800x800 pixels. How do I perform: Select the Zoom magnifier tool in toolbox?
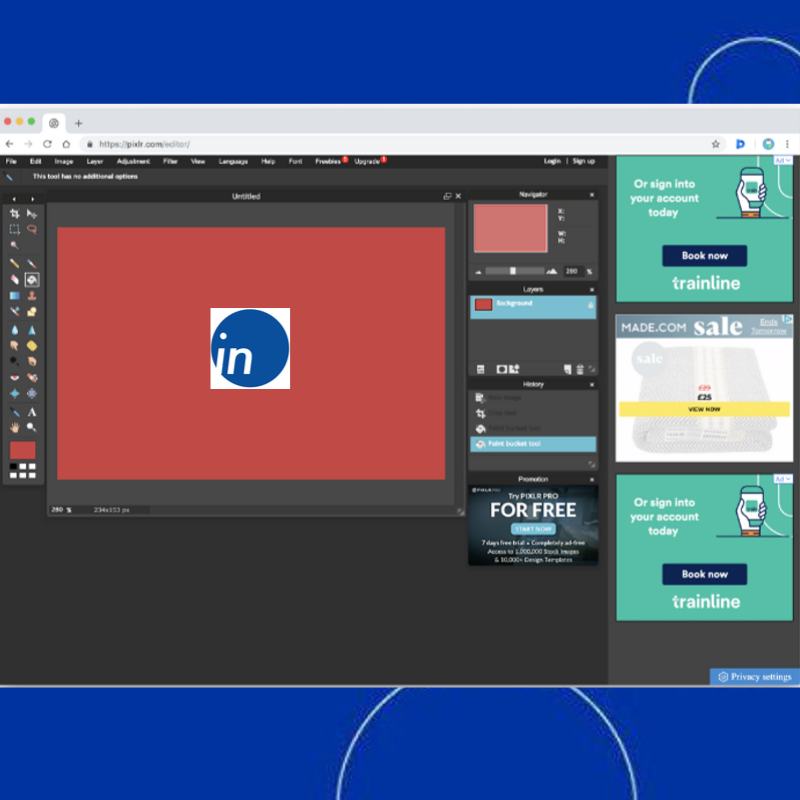(x=32, y=428)
